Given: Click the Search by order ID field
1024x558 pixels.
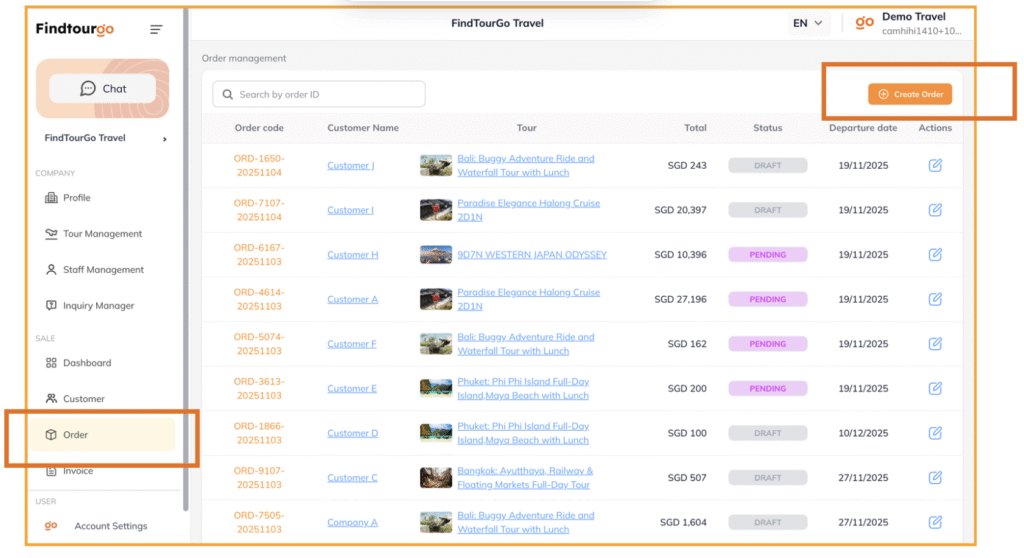Looking at the screenshot, I should pyautogui.click(x=319, y=94).
